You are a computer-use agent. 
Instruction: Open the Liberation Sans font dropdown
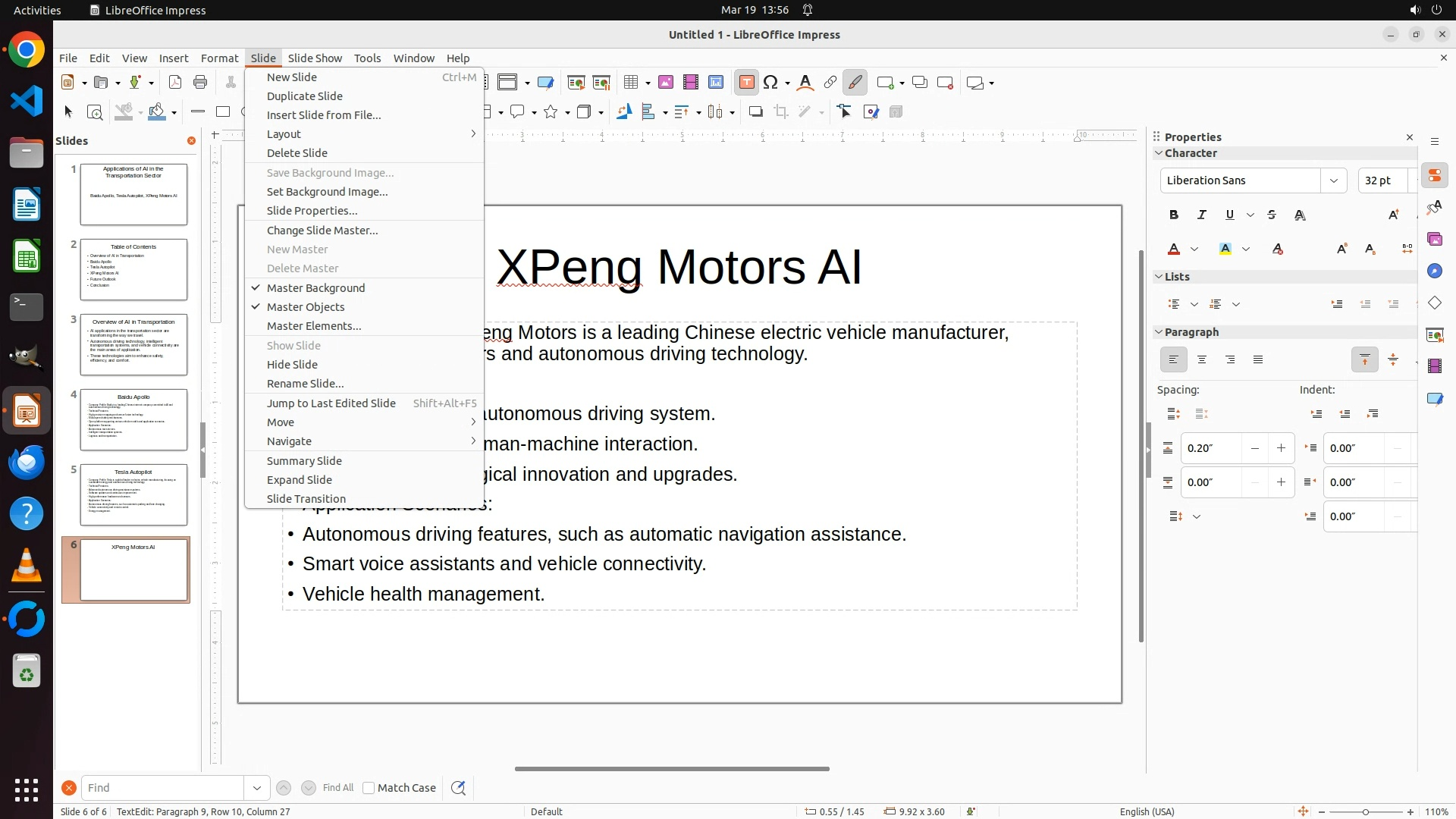[x=1333, y=180]
